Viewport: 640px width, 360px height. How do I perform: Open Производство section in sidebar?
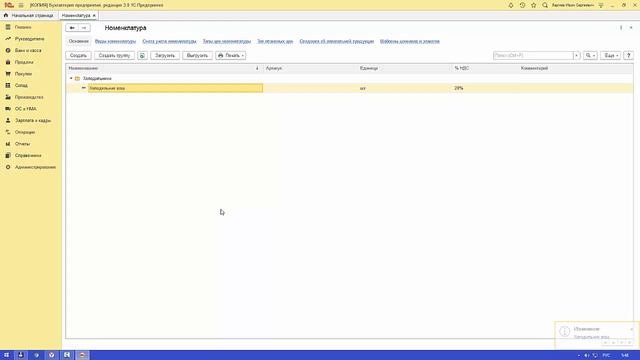(x=29, y=97)
